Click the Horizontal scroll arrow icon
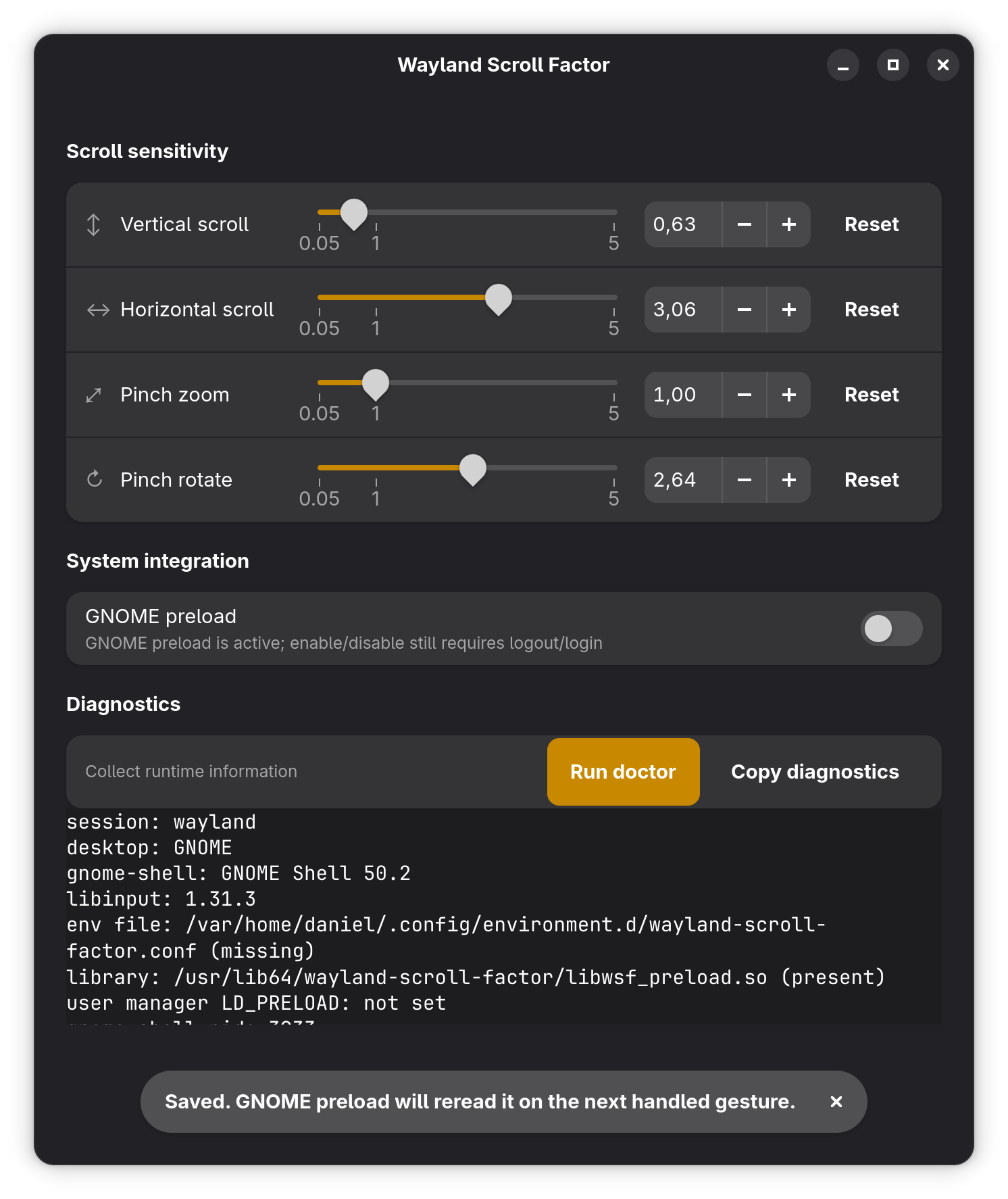Screen dimensions: 1008x1199 click(x=98, y=310)
